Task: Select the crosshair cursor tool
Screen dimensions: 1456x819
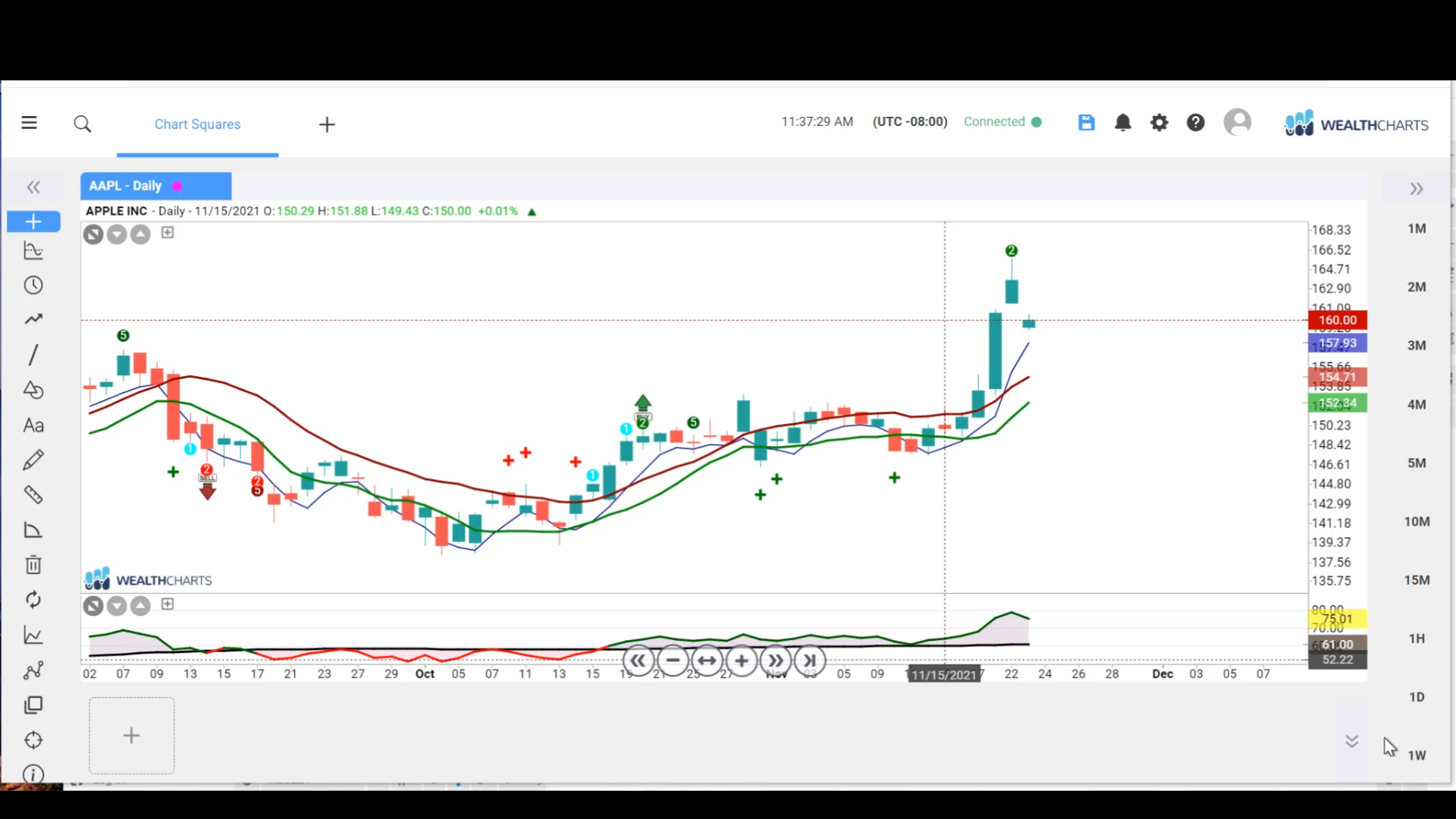Action: 33,221
